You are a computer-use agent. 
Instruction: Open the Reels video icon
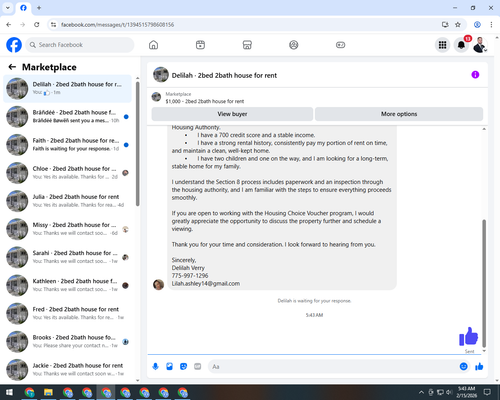(200, 45)
